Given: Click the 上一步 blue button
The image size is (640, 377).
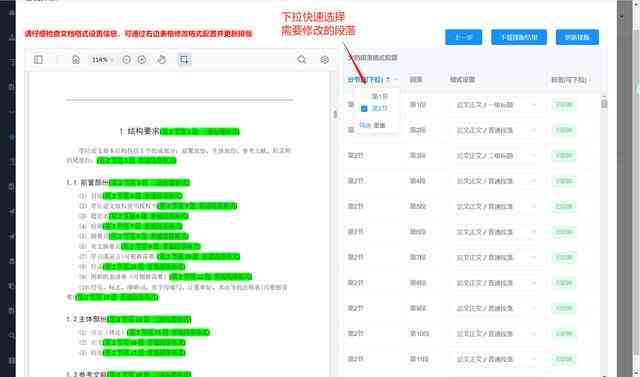Looking at the screenshot, I should point(463,37).
